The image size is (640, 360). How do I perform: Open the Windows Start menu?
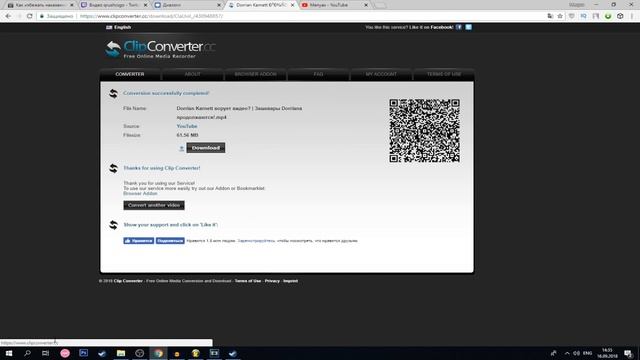[9, 353]
